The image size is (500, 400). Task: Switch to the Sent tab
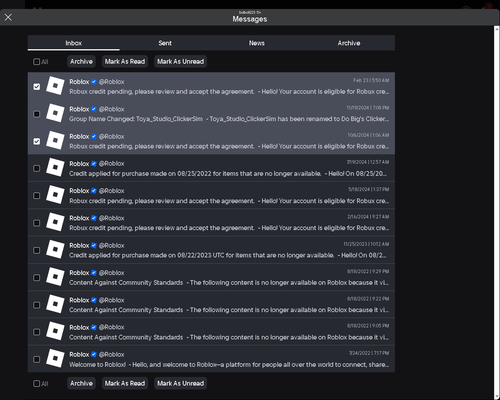(165, 43)
